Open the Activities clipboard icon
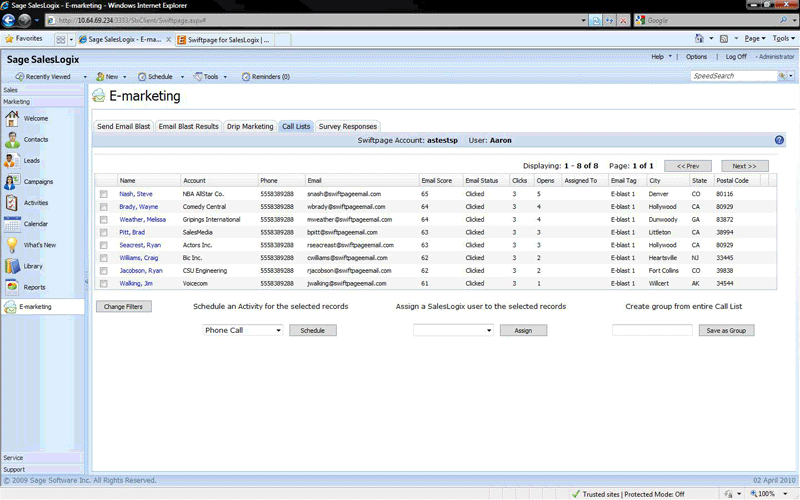The image size is (800, 500). pos(12,203)
